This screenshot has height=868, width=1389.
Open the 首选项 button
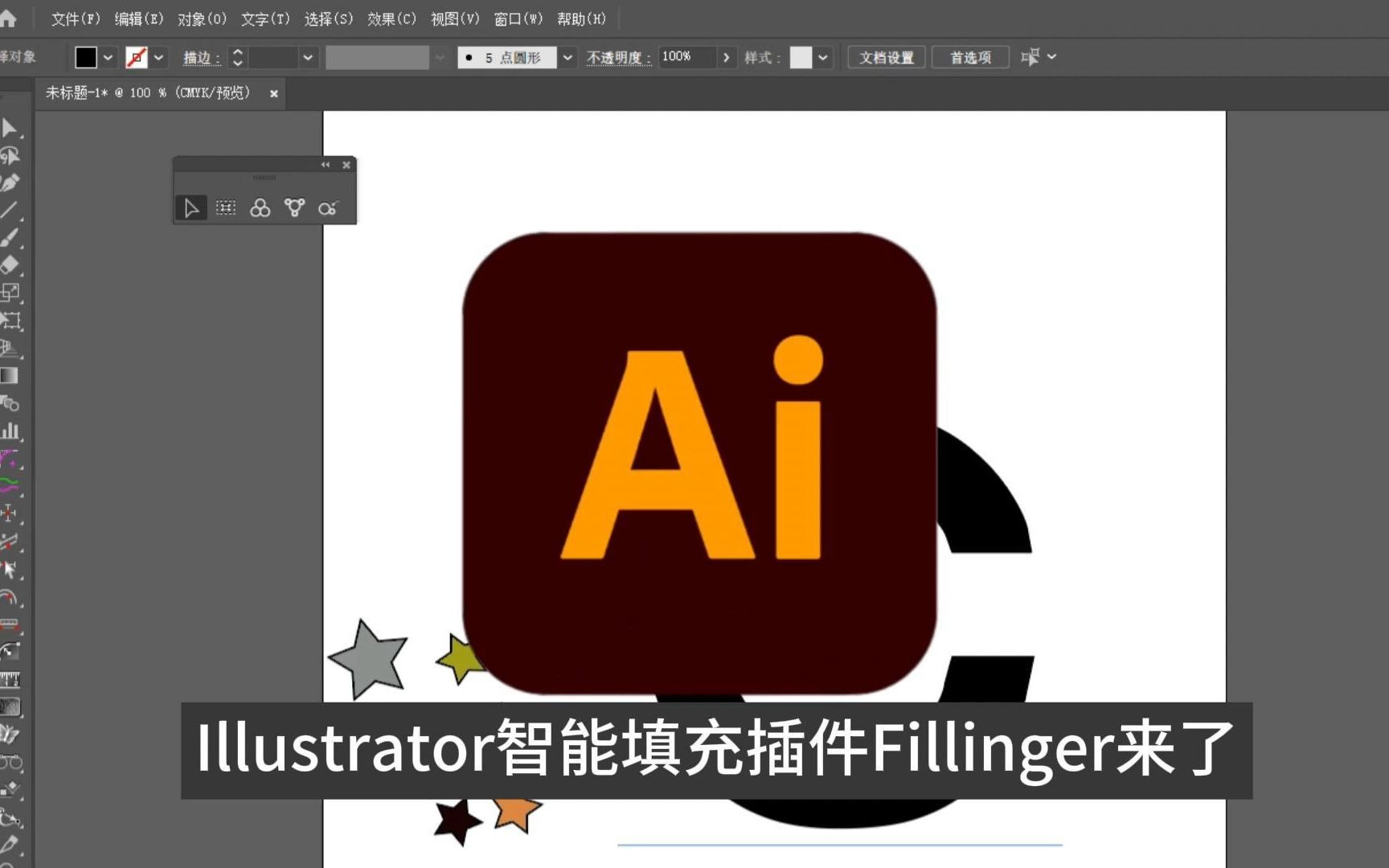(x=970, y=57)
